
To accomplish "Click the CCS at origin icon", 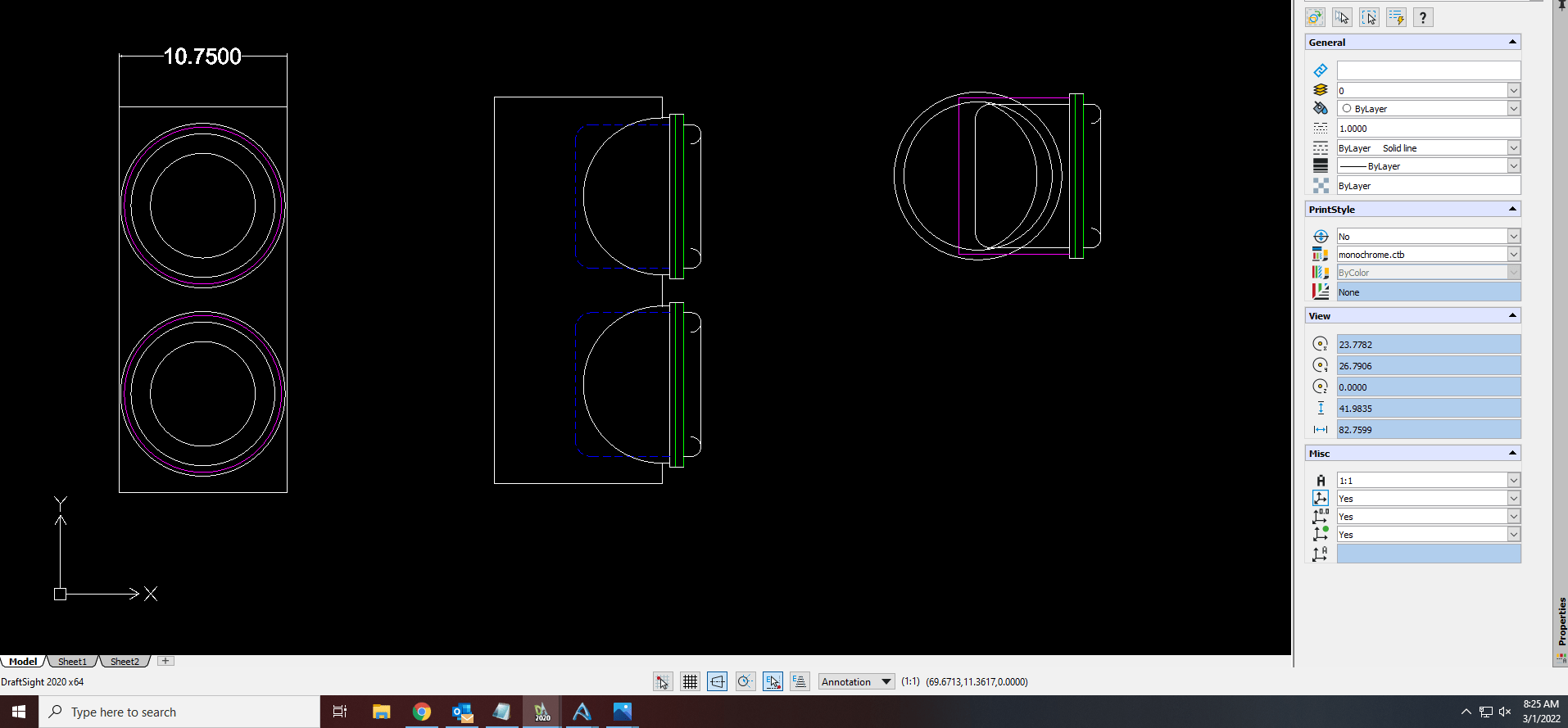I will pyautogui.click(x=1320, y=517).
